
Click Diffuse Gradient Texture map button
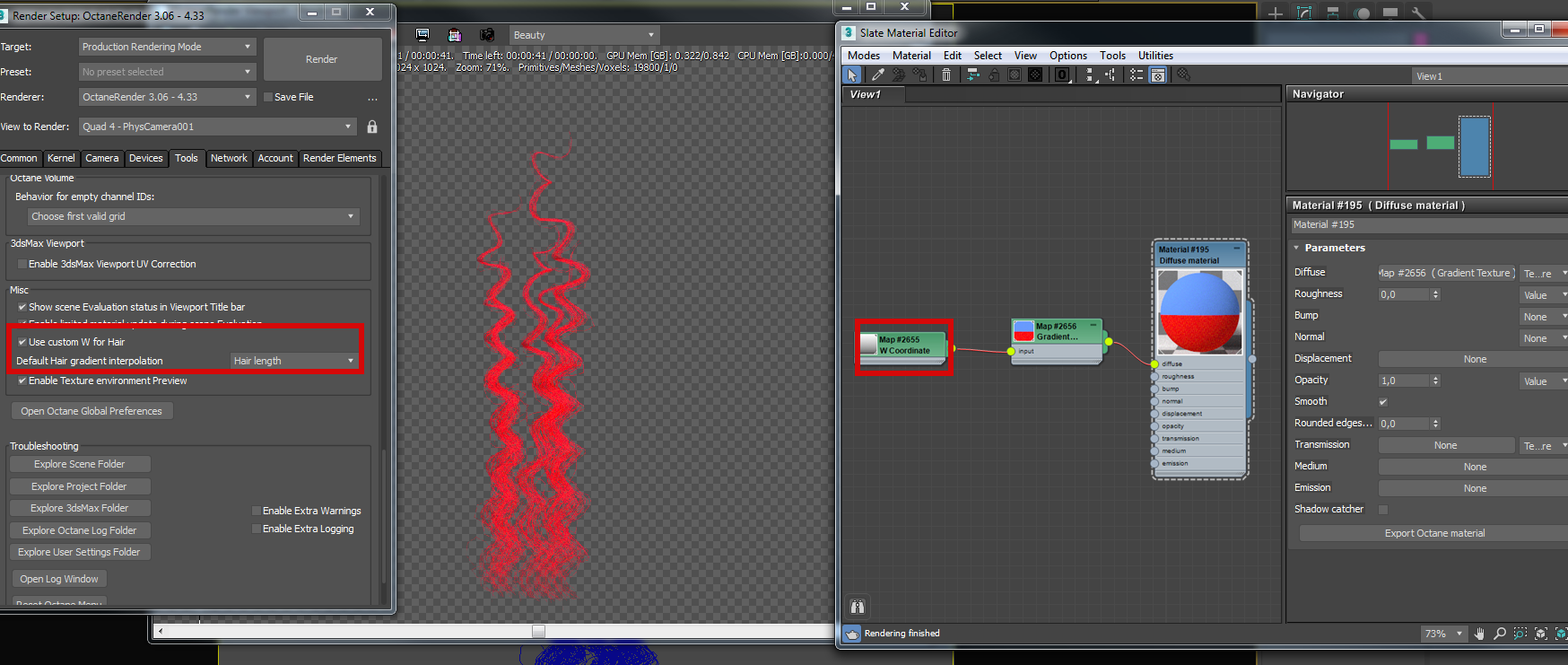(x=1446, y=273)
